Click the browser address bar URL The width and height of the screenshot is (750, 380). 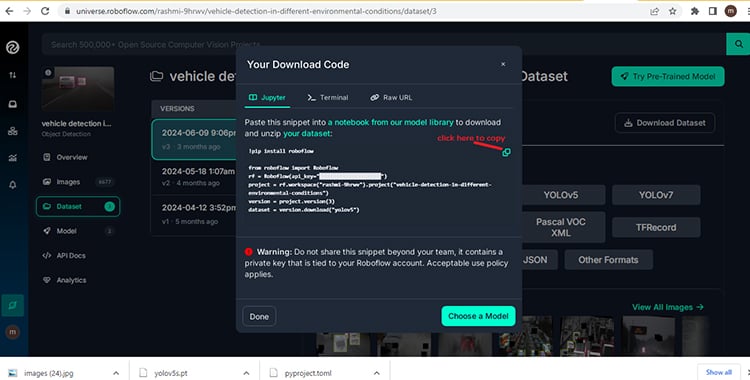[256, 11]
